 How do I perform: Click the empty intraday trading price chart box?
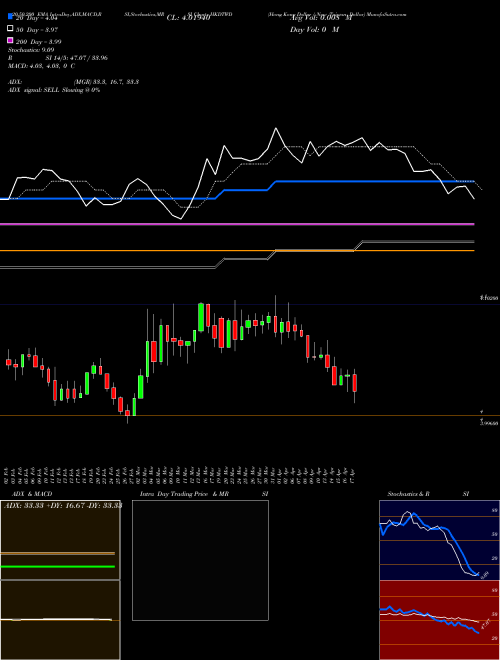[x=200, y=560]
